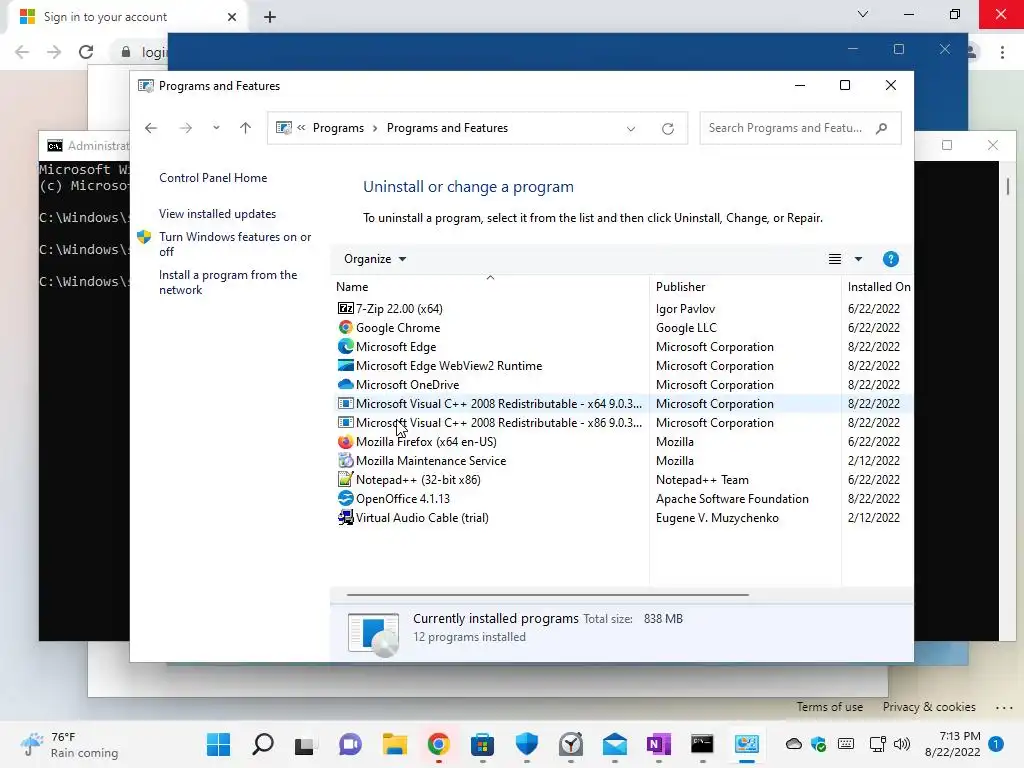Open Programs and Features help question mark
Image resolution: width=1024 pixels, height=768 pixels.
[890, 259]
